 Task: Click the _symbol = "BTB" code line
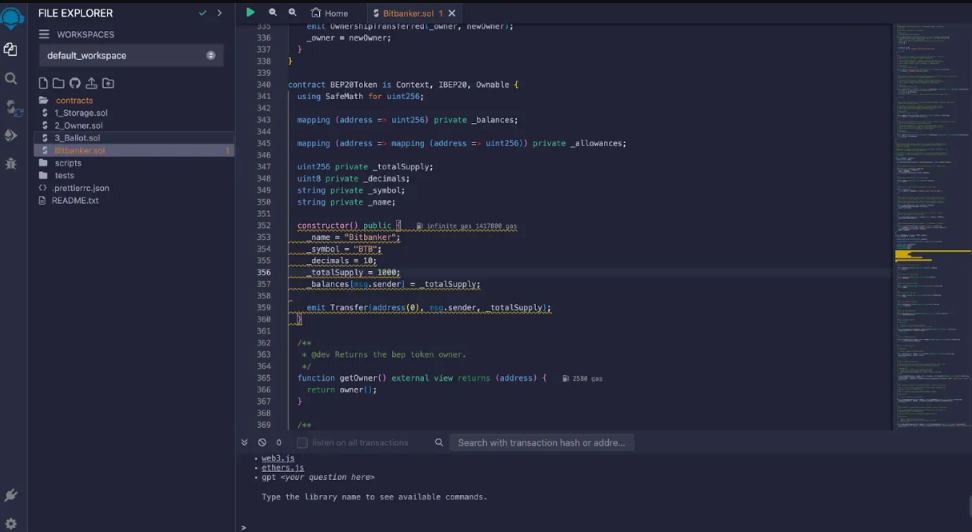[x=345, y=249]
